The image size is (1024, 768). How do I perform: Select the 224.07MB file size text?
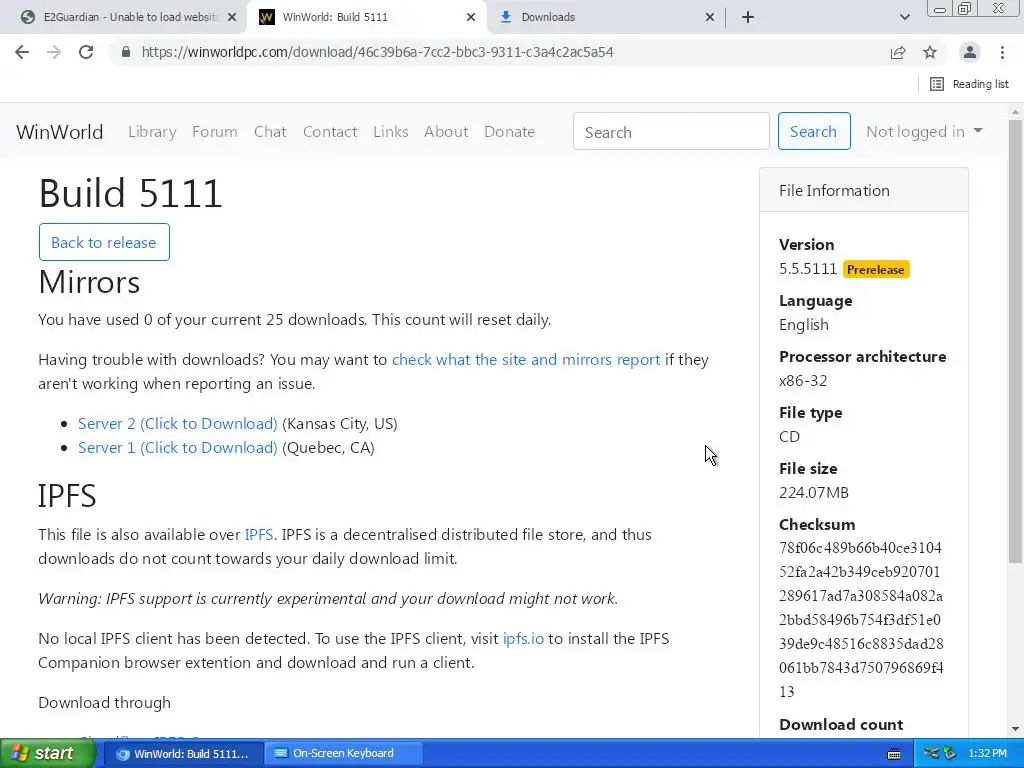tap(814, 492)
